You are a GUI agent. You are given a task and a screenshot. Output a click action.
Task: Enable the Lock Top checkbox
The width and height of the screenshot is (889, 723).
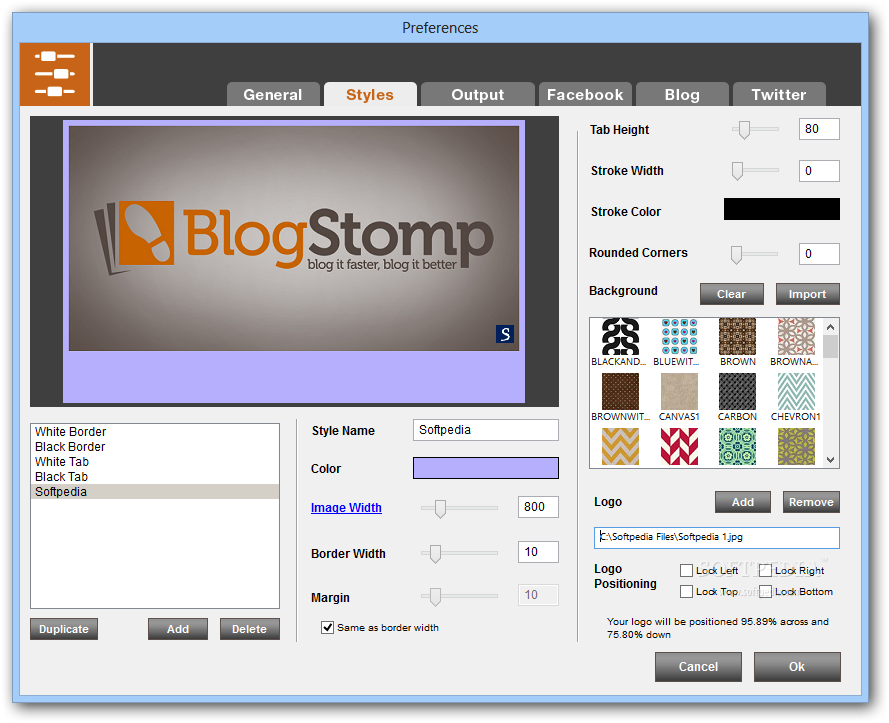[686, 591]
